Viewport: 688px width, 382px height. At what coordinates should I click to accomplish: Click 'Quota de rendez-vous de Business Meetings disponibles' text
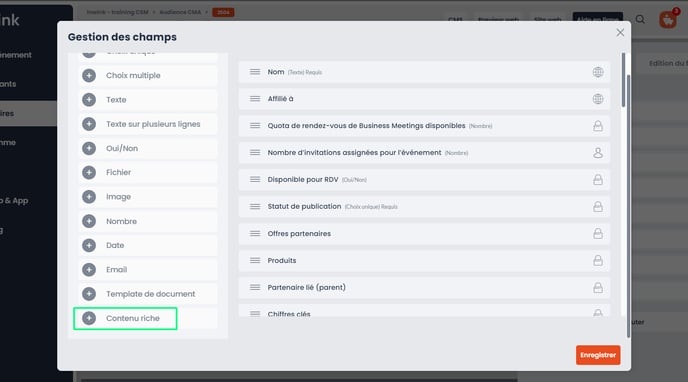tap(366, 125)
